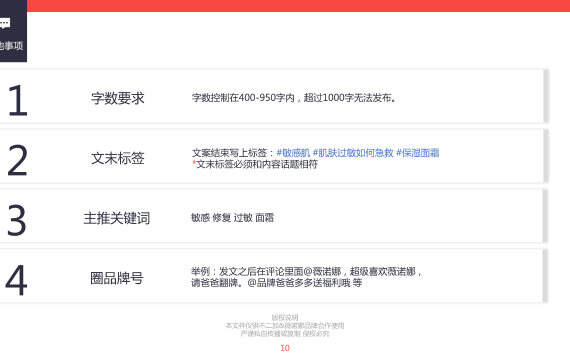Click the large number 4
The height and width of the screenshot is (360, 570).
click(16, 280)
